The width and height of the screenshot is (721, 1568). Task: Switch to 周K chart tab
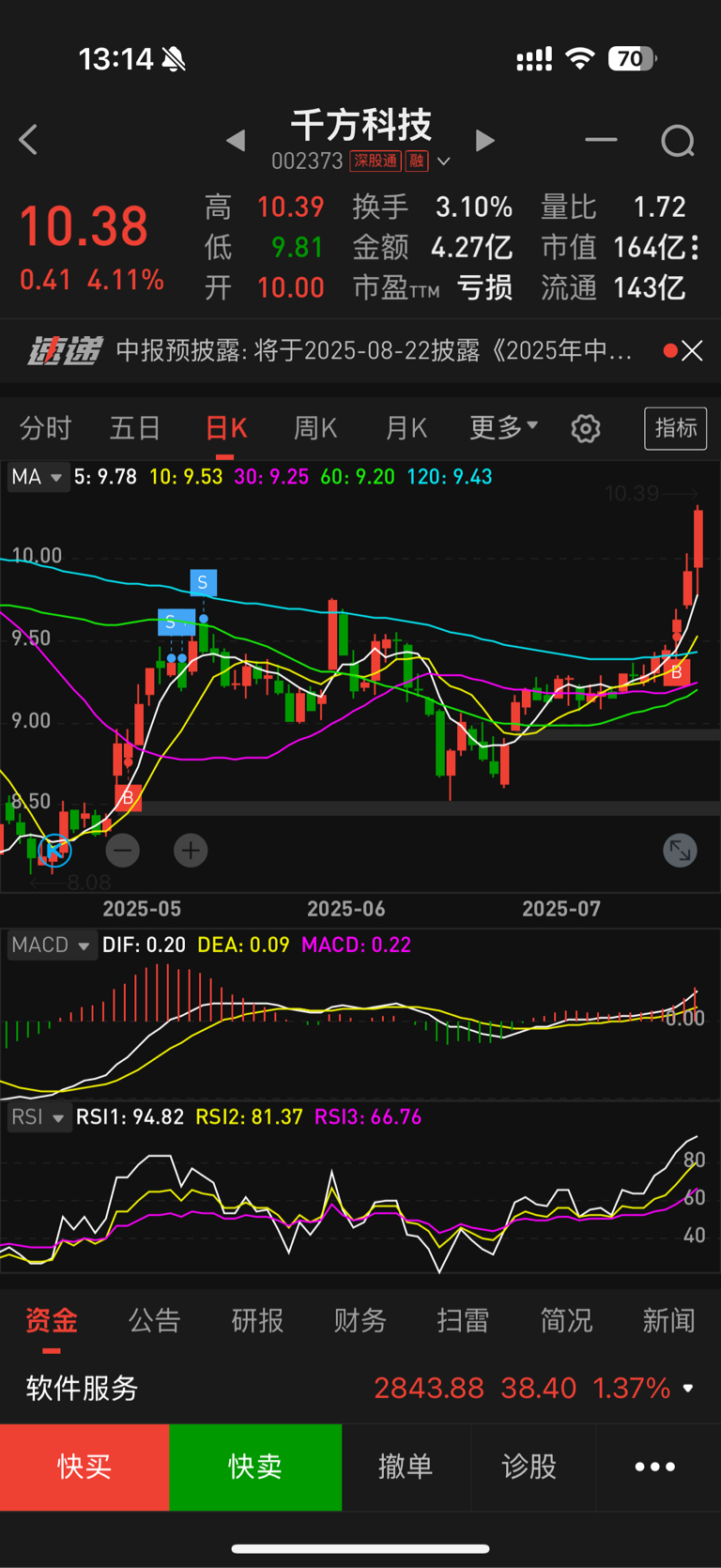[315, 428]
